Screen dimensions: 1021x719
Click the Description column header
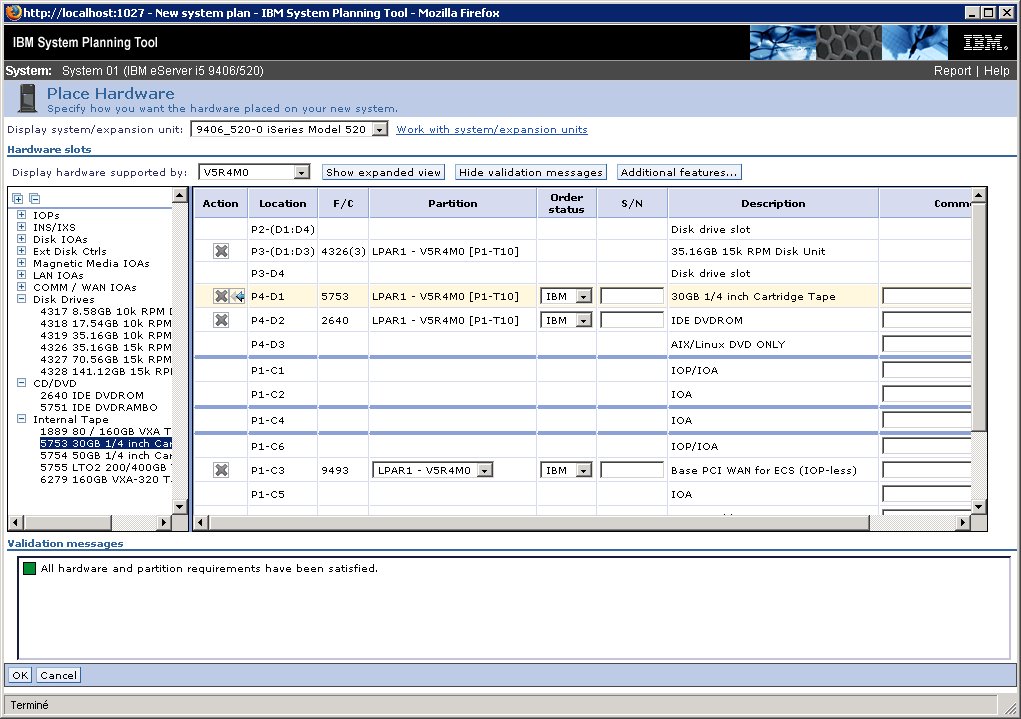coord(773,203)
